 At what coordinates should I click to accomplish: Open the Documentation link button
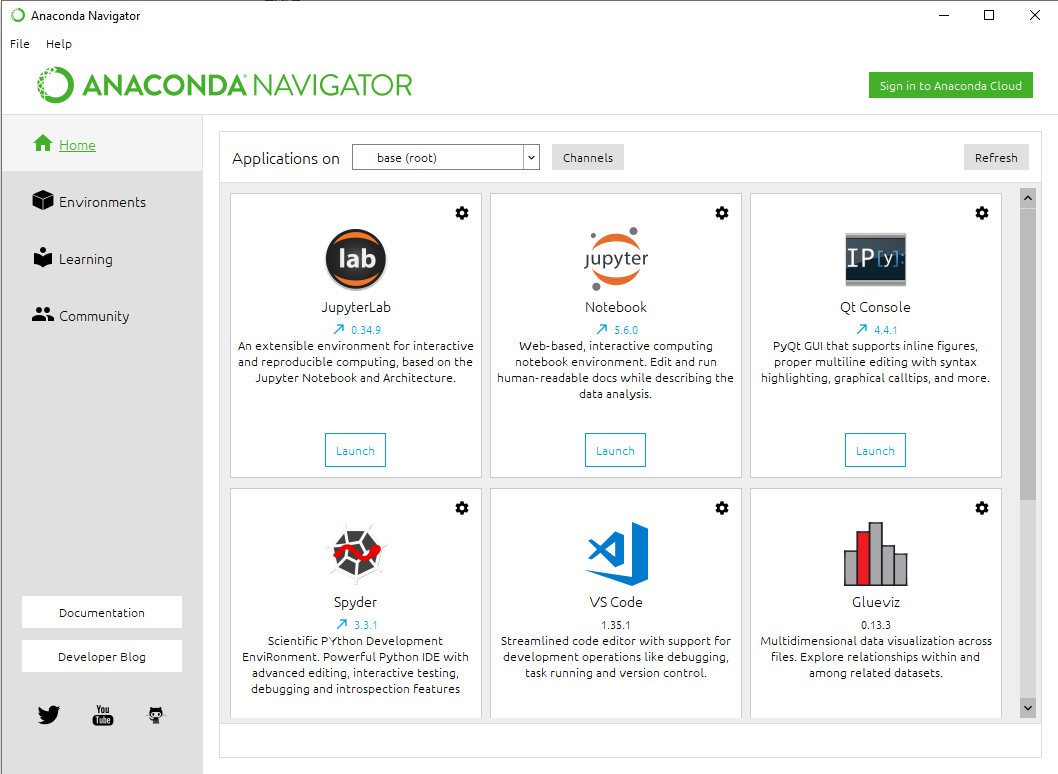point(102,612)
